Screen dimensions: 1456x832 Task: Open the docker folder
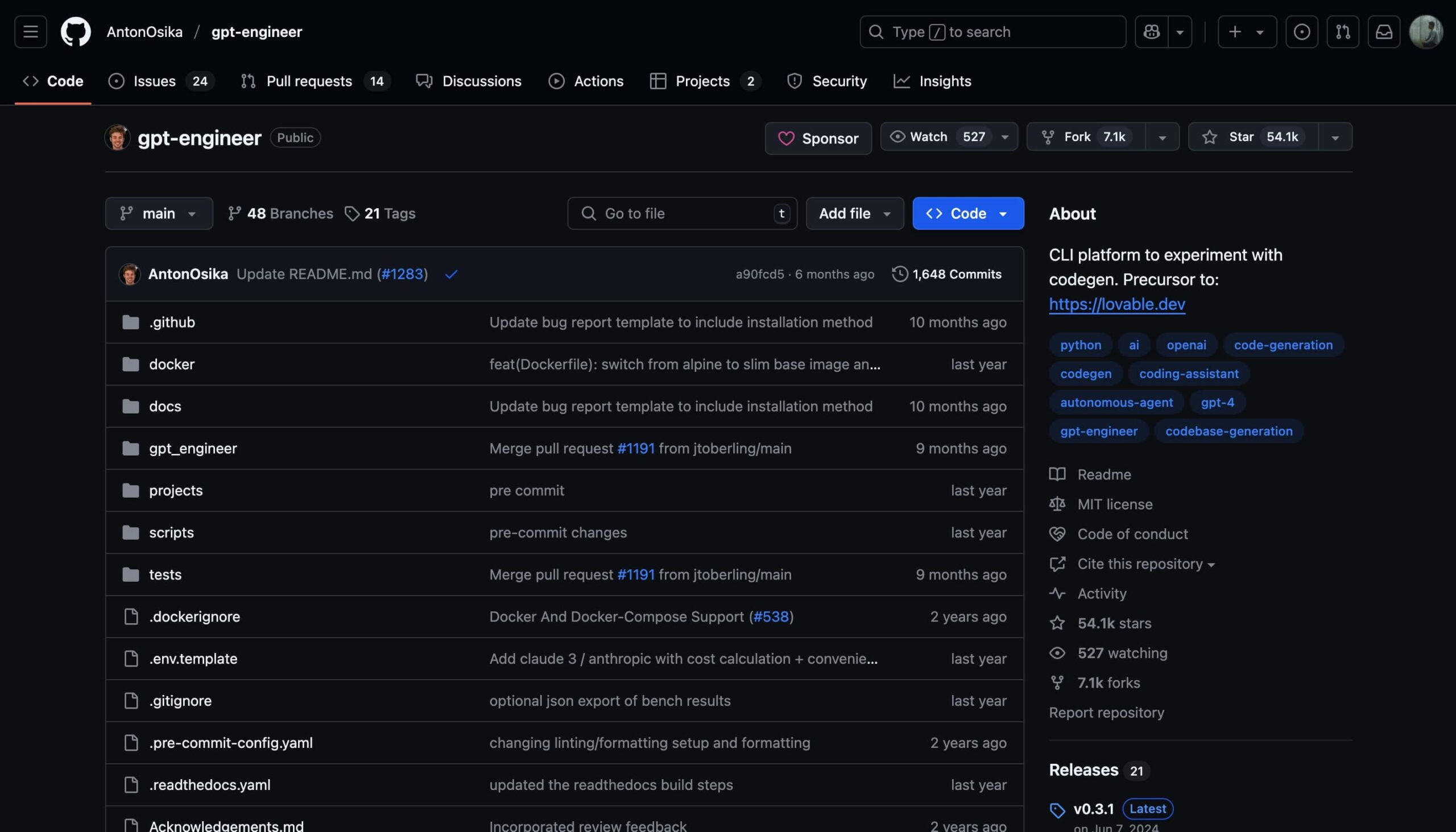tap(171, 364)
